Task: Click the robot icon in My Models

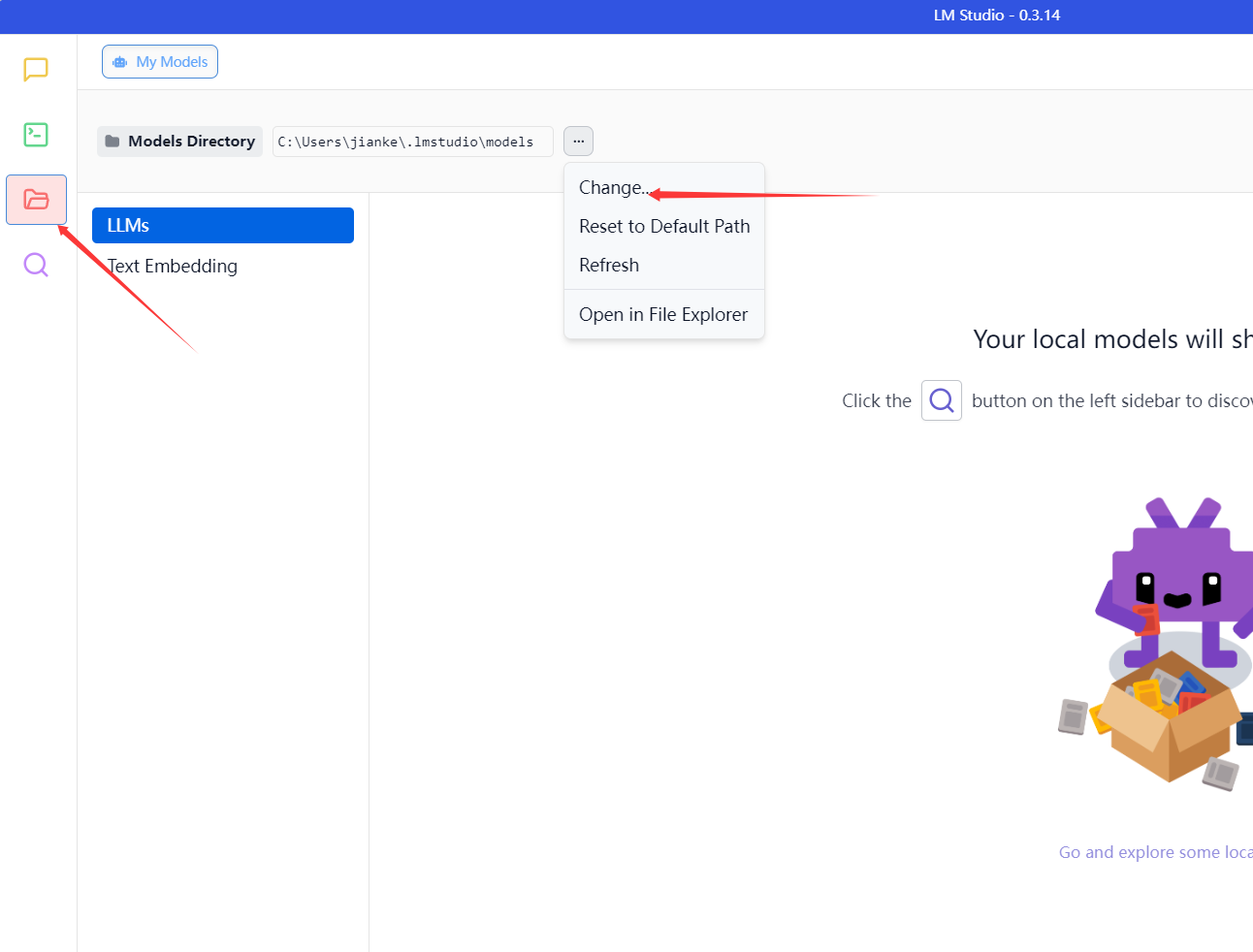Action: pos(120,62)
